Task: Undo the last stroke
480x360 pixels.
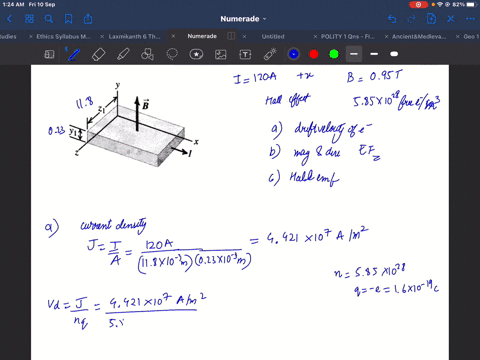Action: pyautogui.click(x=392, y=19)
